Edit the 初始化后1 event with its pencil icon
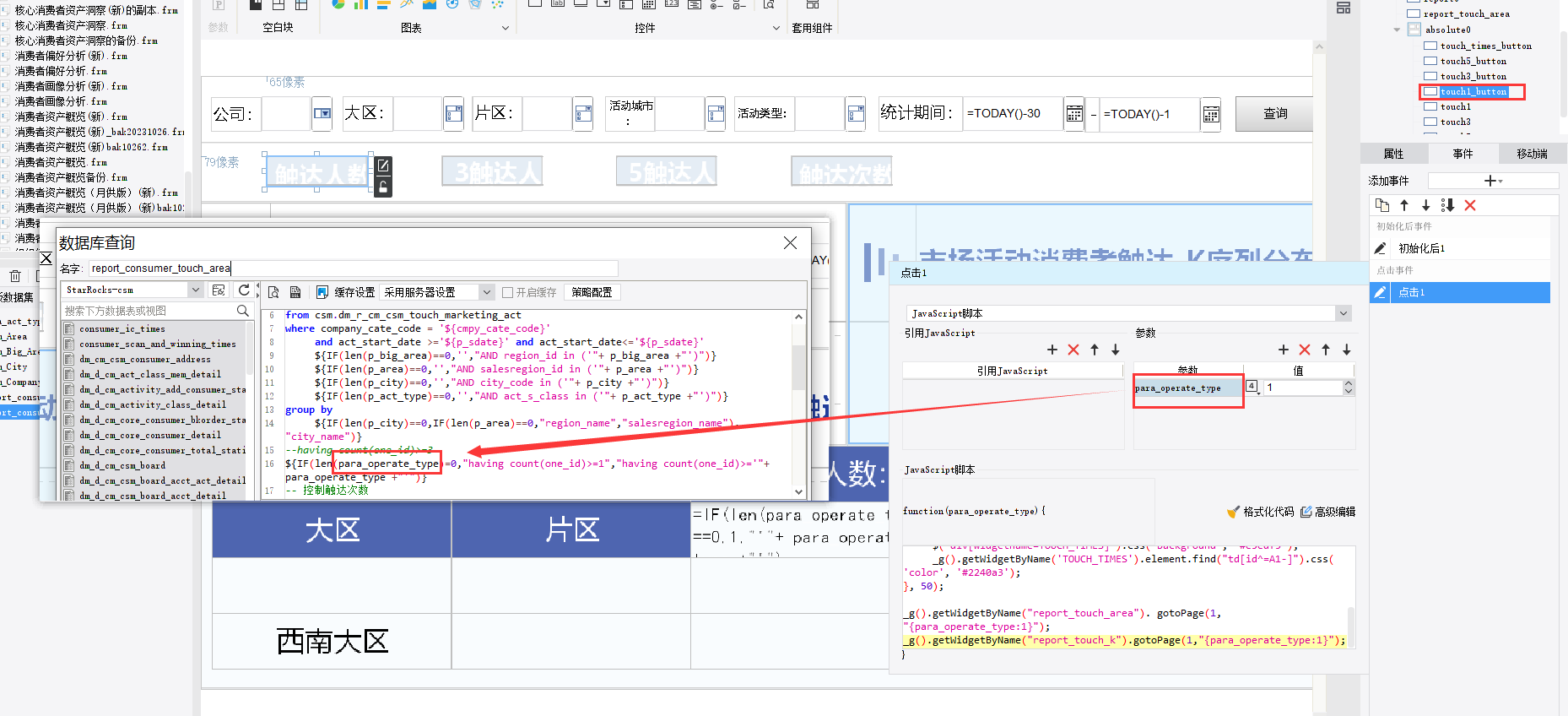The height and width of the screenshot is (716, 1568). [x=1381, y=248]
